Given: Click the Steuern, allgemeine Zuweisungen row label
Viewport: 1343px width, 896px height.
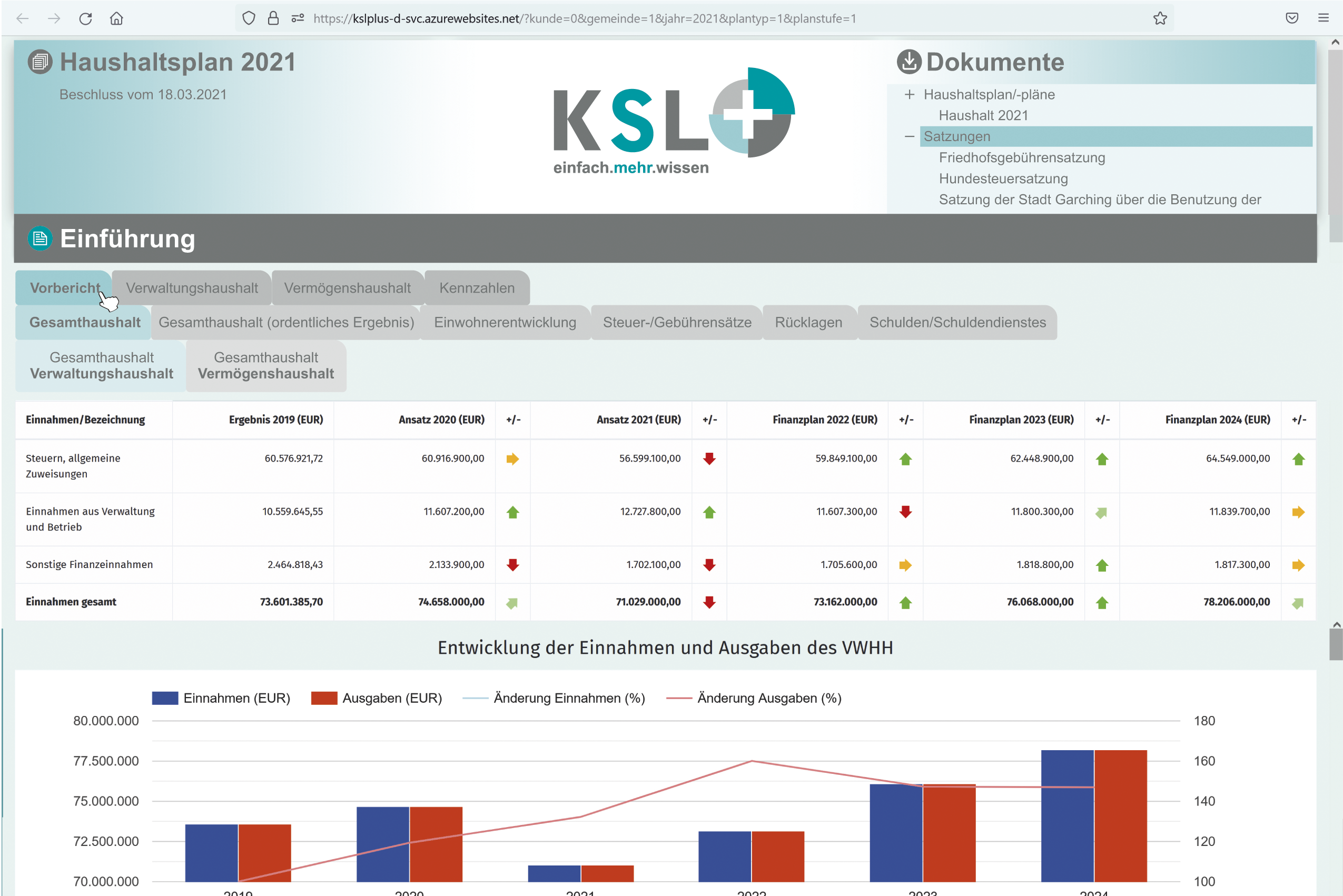Looking at the screenshot, I should (73, 466).
